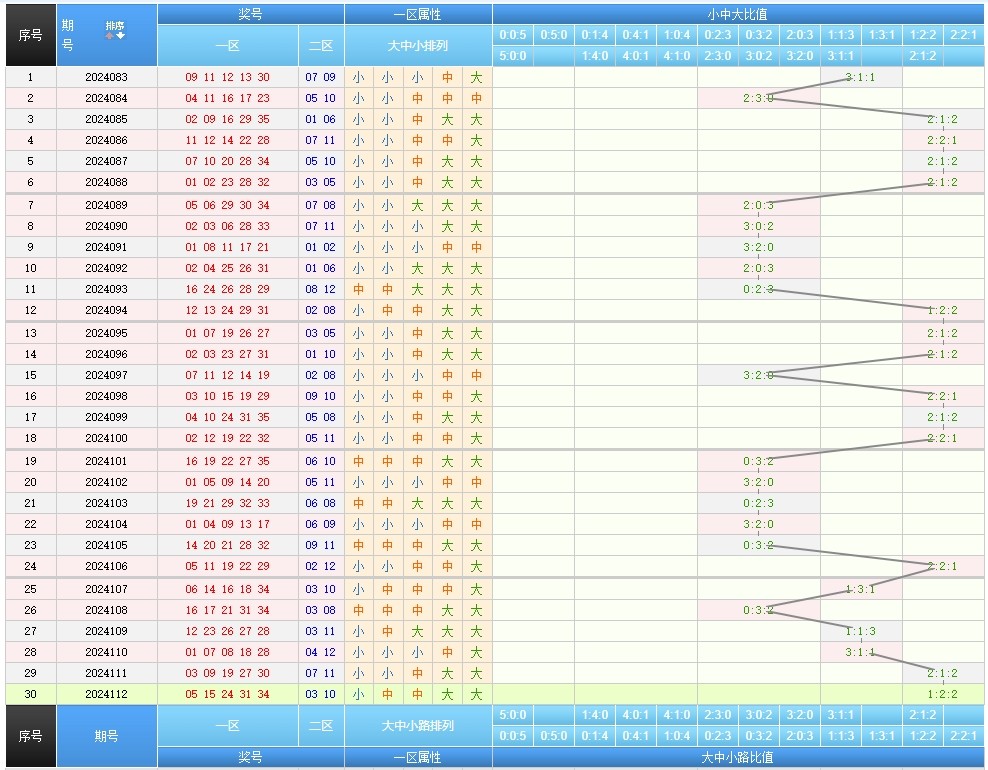Click ratio value 2:3:0 in row 2024084
Screen dimensions: 988x770
758,98
